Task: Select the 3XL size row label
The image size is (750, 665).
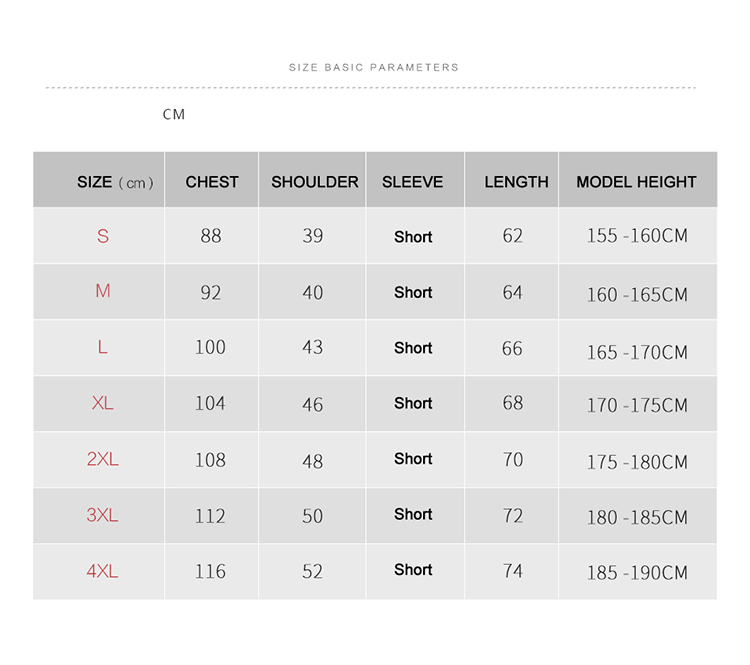Action: (x=103, y=515)
